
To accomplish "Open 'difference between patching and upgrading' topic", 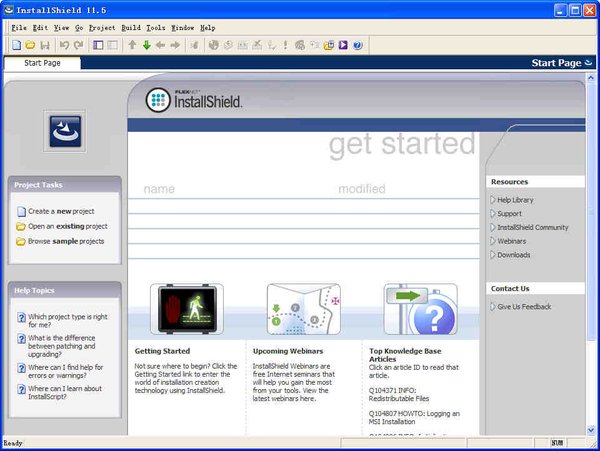I will coord(62,346).
